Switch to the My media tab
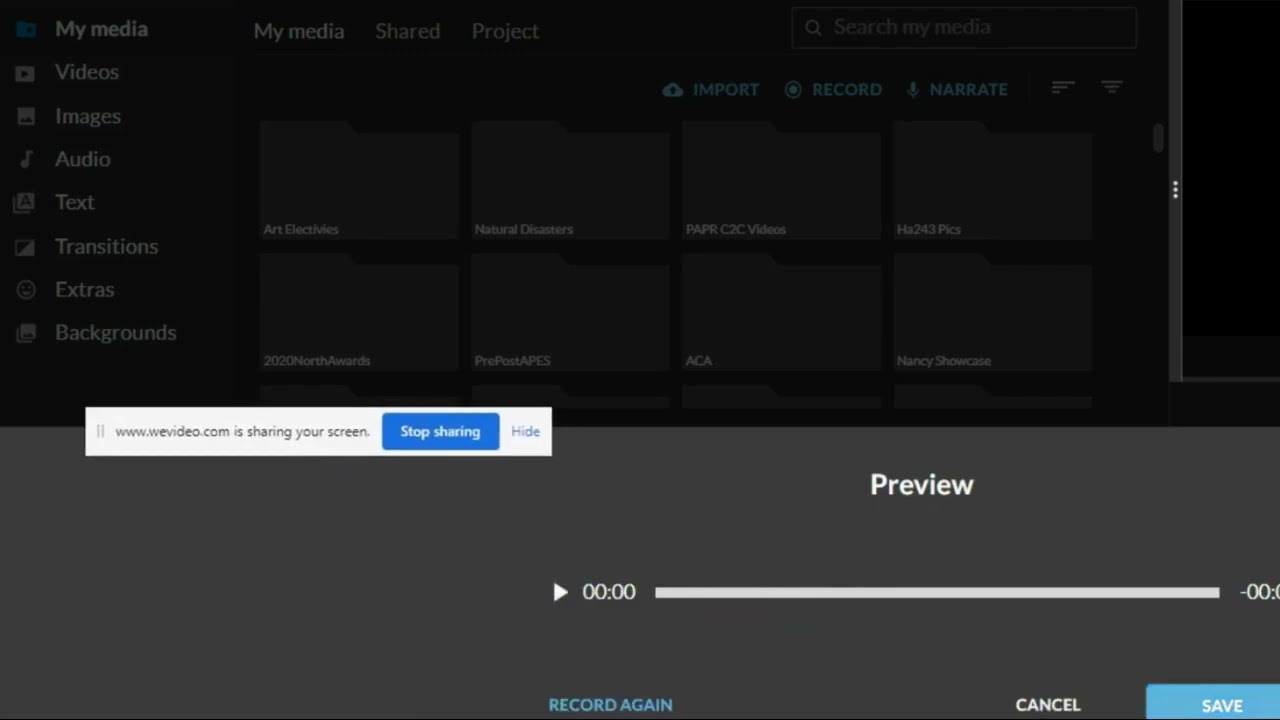Image resolution: width=1280 pixels, height=720 pixels. (x=299, y=31)
